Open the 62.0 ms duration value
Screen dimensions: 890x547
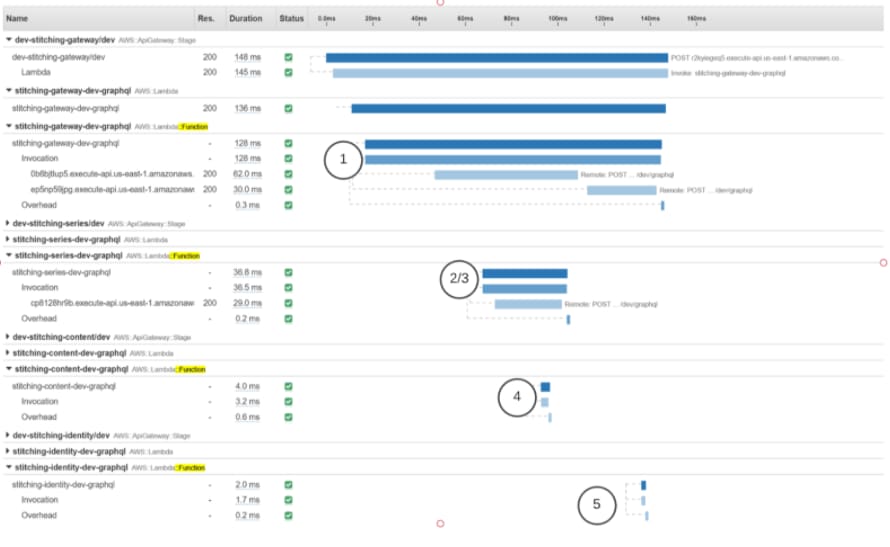point(247,174)
